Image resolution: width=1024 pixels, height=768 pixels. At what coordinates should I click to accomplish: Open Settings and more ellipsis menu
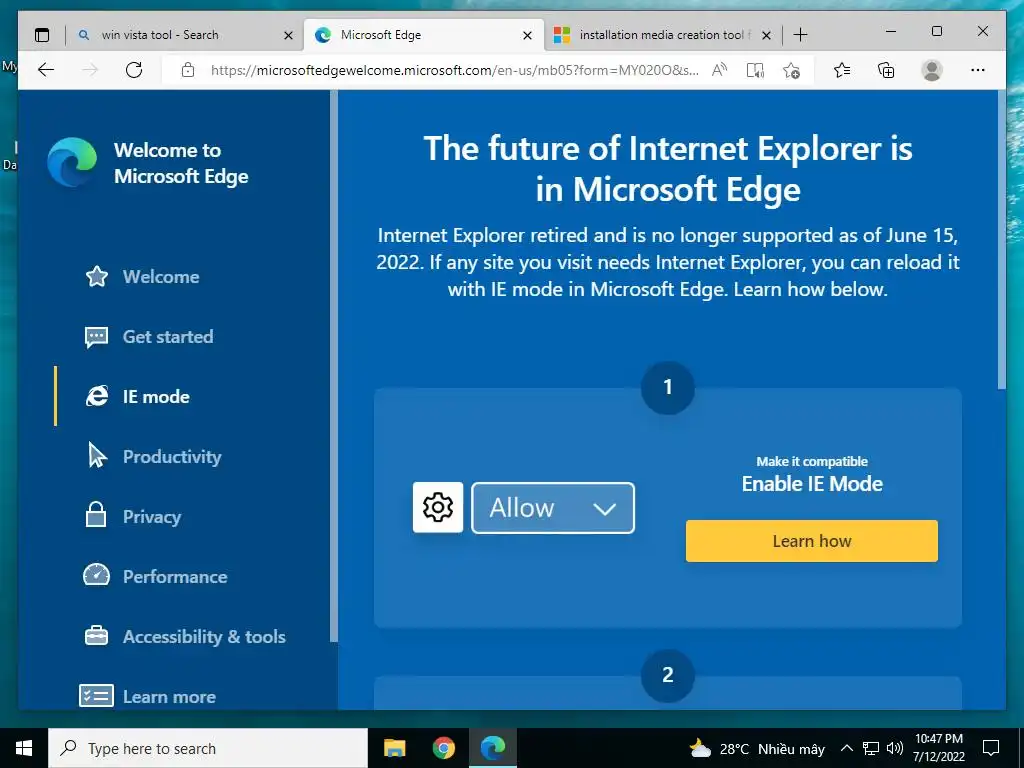pos(978,70)
